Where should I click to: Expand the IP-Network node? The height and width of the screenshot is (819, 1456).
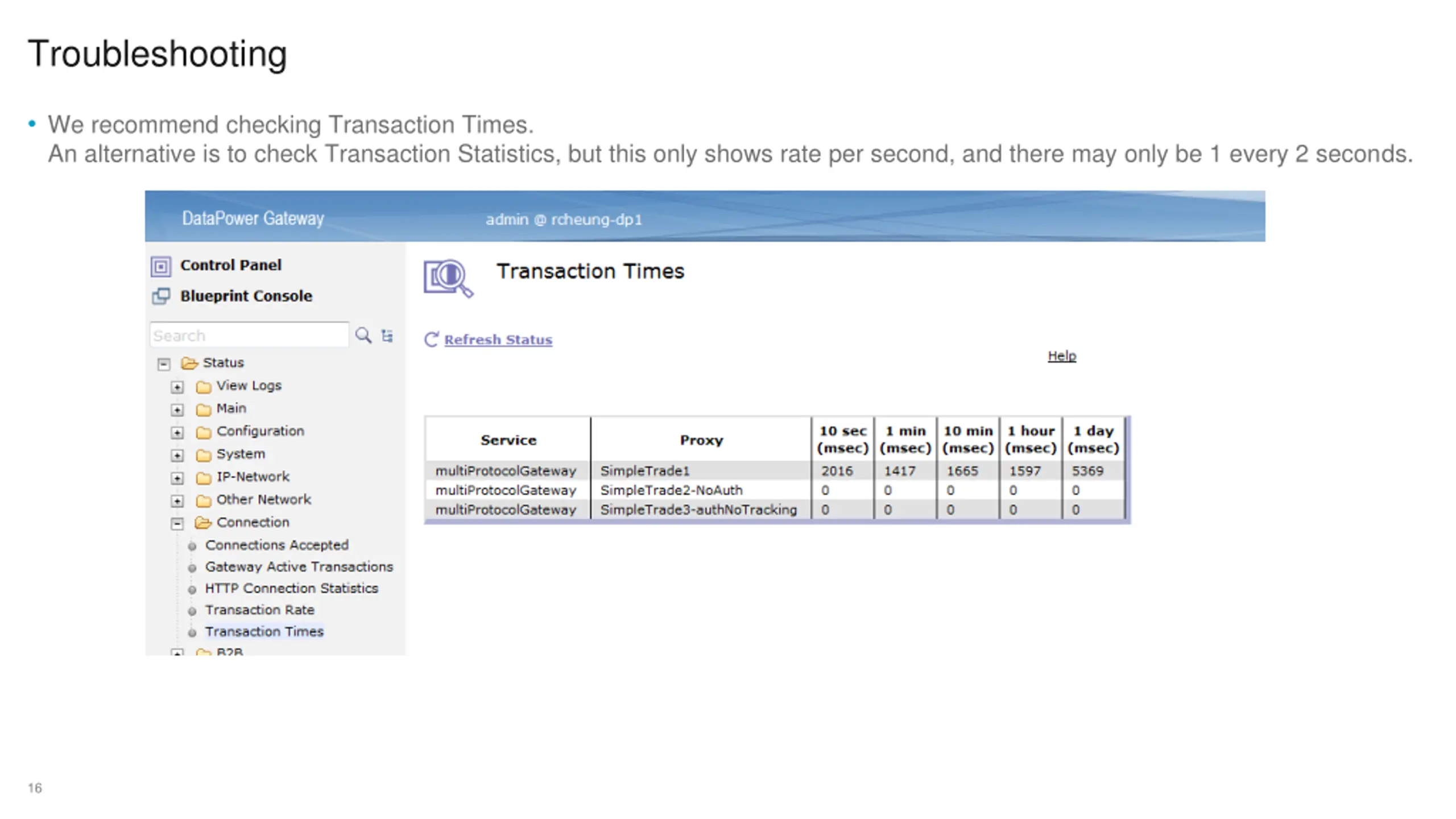click(177, 478)
